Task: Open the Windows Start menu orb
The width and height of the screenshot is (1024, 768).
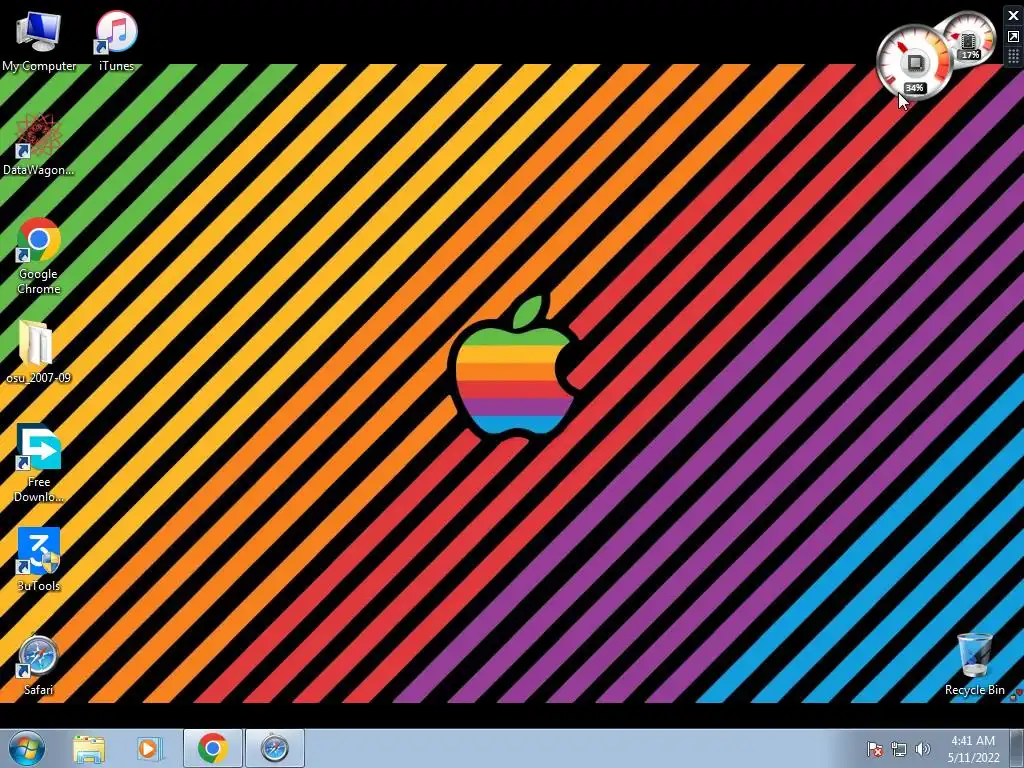Action: 27,748
